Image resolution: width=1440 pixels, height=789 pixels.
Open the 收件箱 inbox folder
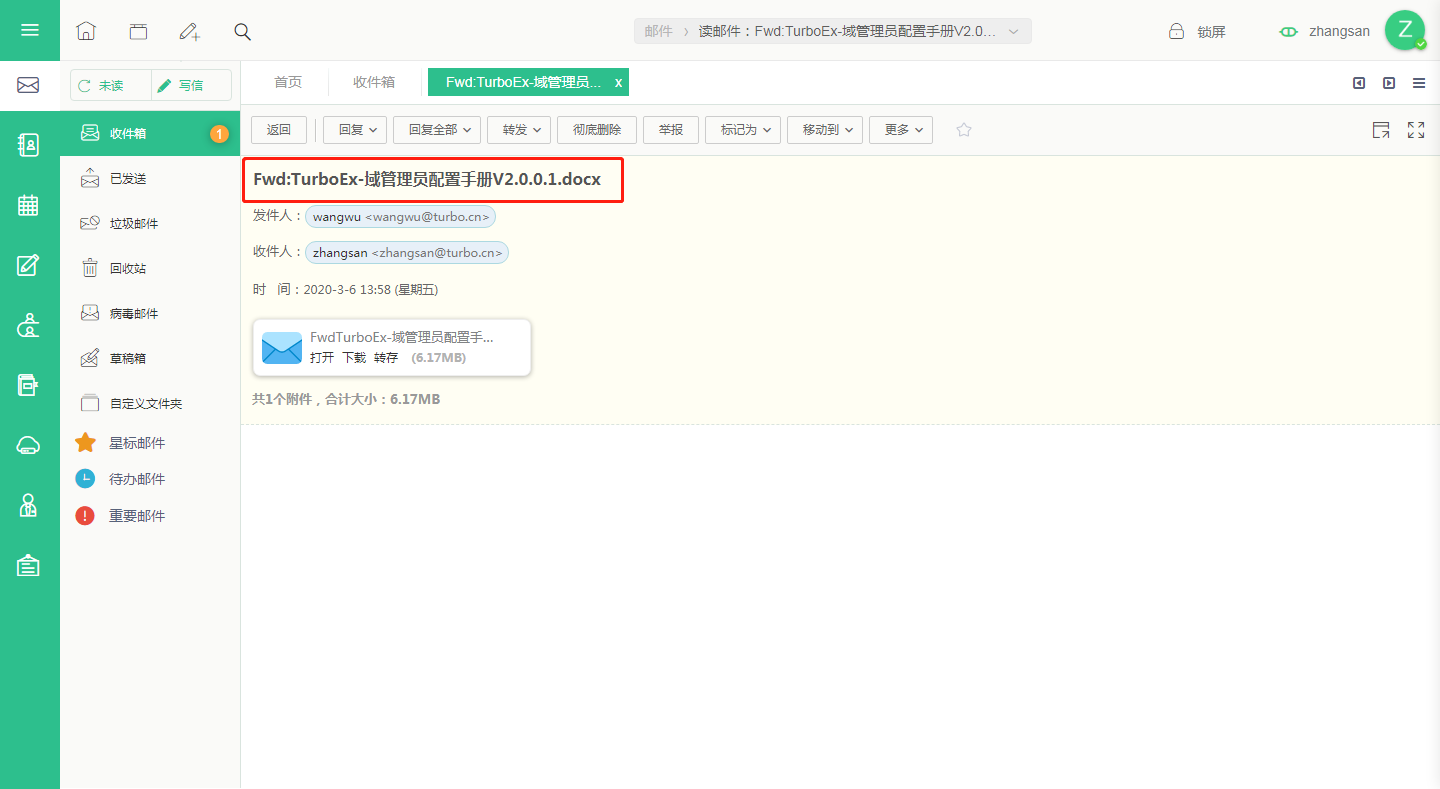pyautogui.click(x=150, y=133)
